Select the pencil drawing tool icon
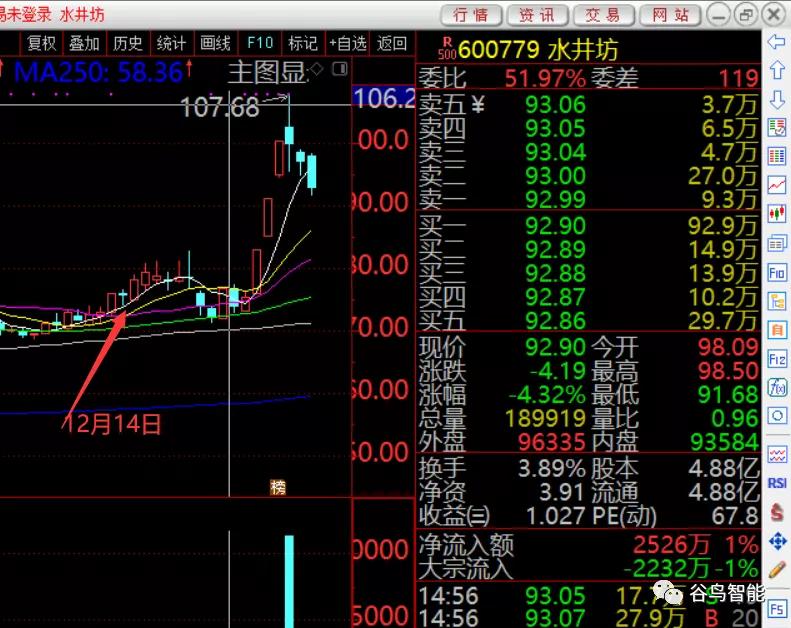This screenshot has width=791, height=628. pyautogui.click(x=777, y=570)
